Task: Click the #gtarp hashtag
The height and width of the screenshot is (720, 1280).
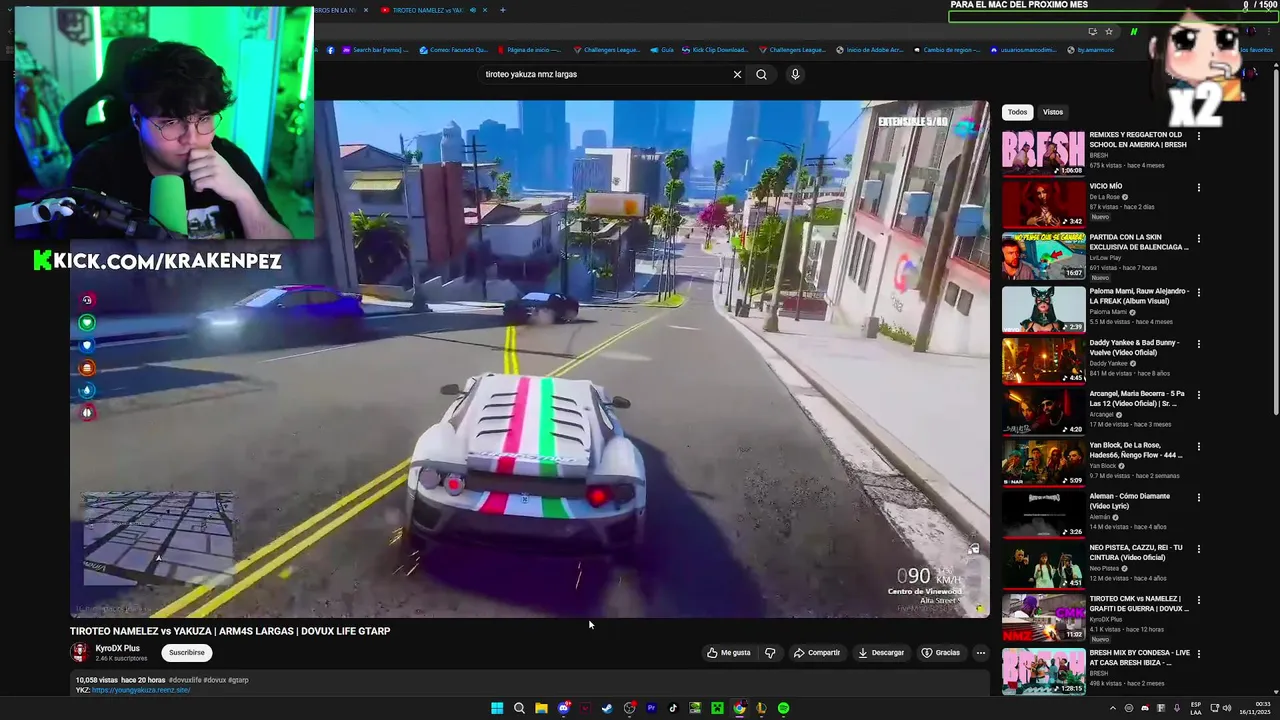Action: point(238,680)
